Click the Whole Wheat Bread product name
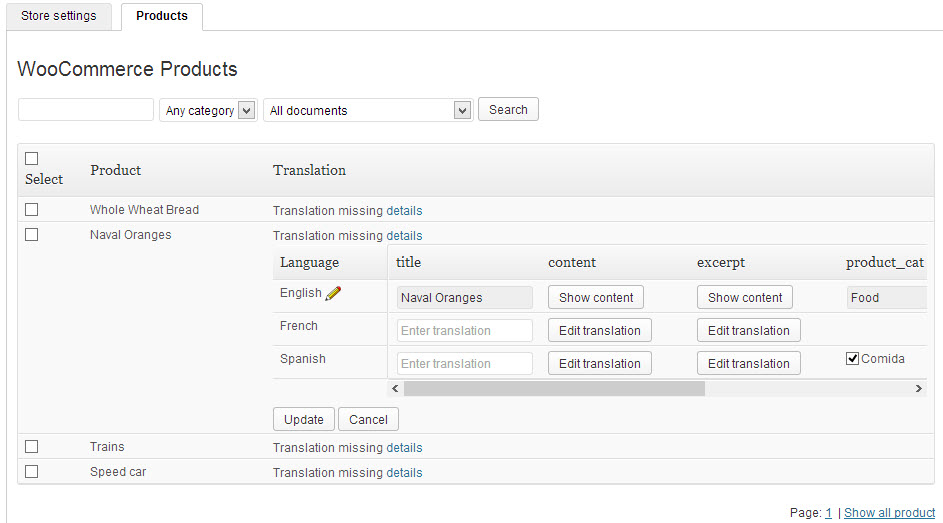The height and width of the screenshot is (523, 943). [144, 210]
